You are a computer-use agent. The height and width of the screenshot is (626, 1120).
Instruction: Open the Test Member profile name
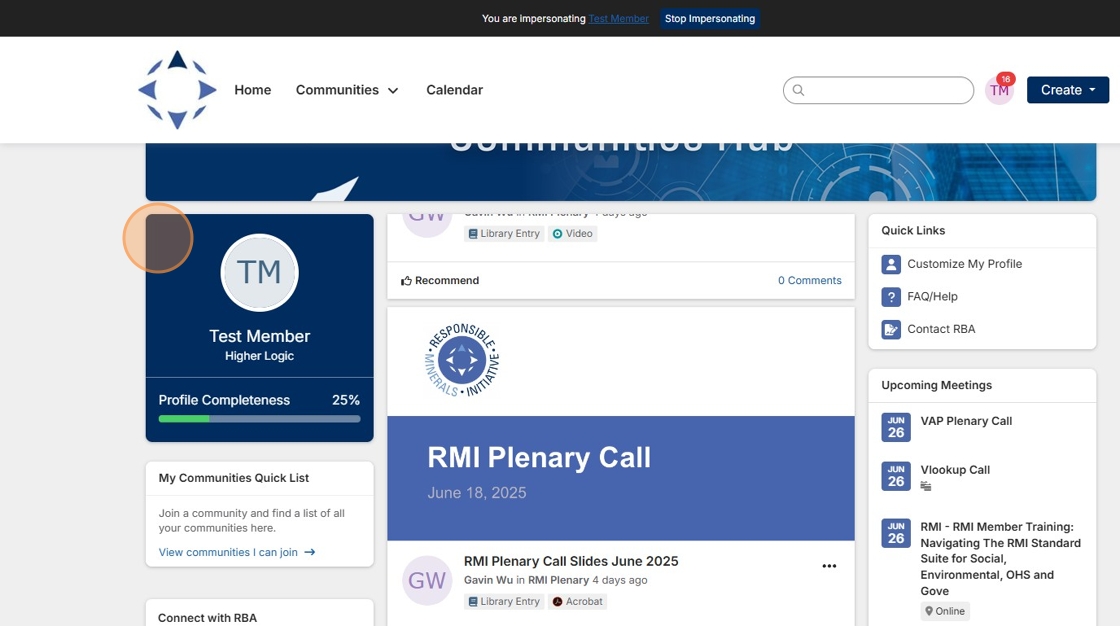[259, 336]
